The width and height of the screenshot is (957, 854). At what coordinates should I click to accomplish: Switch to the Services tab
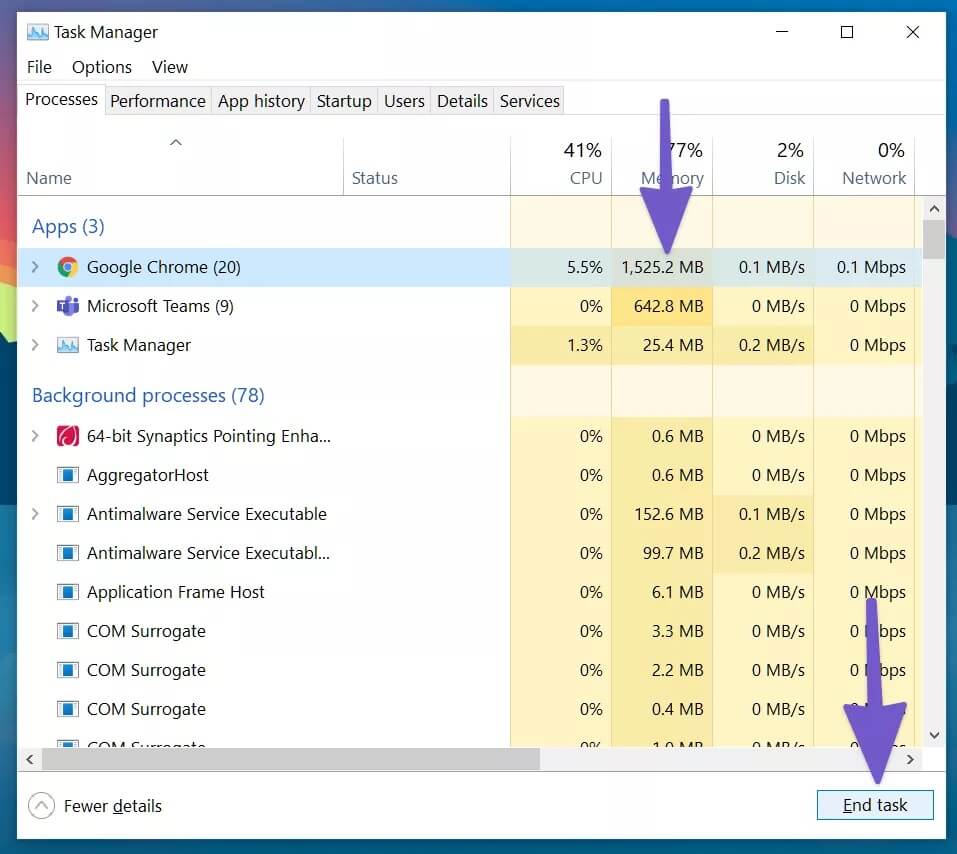[529, 101]
